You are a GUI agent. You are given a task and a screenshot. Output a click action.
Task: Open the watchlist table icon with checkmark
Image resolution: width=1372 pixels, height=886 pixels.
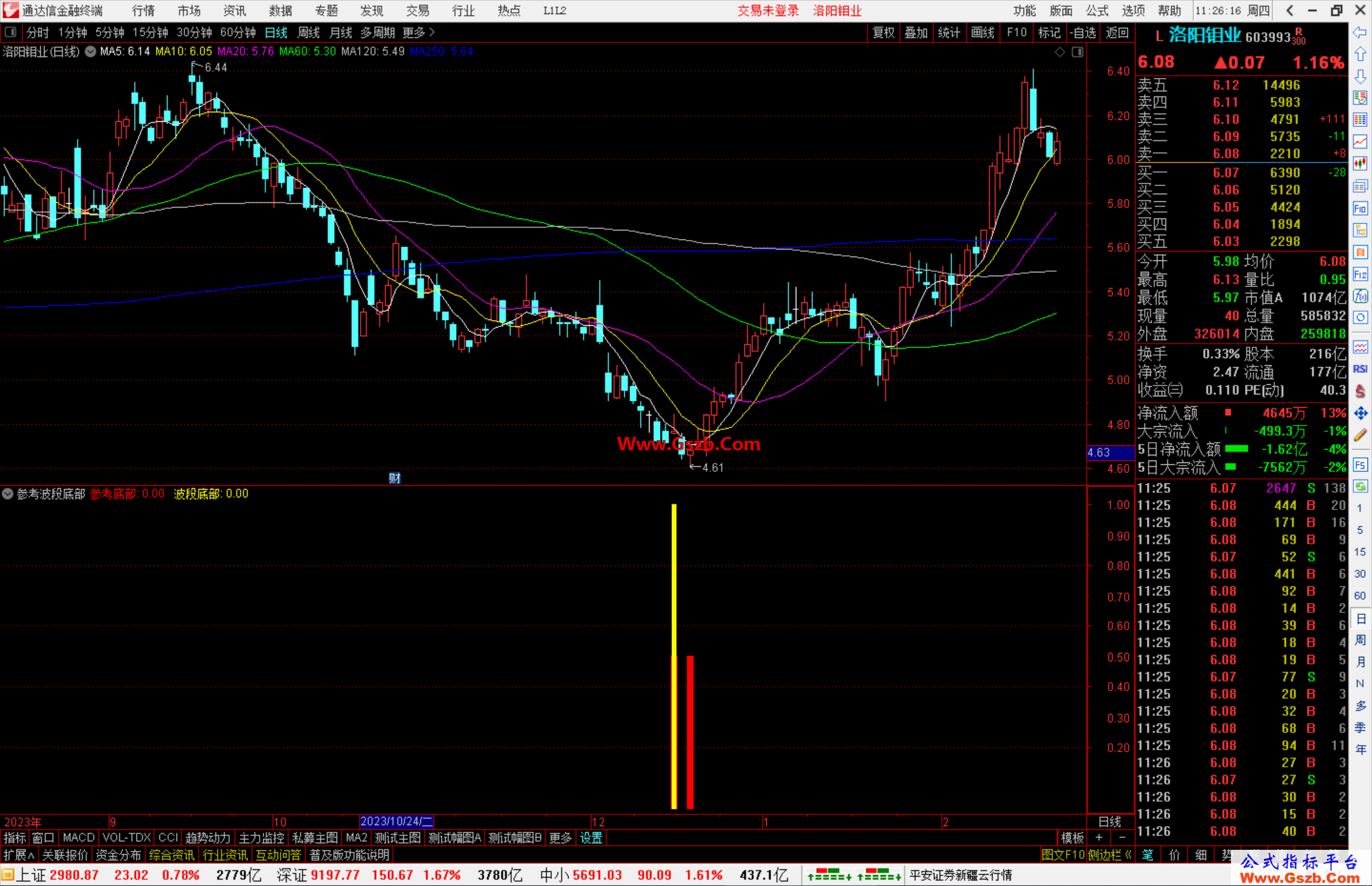point(1360,98)
